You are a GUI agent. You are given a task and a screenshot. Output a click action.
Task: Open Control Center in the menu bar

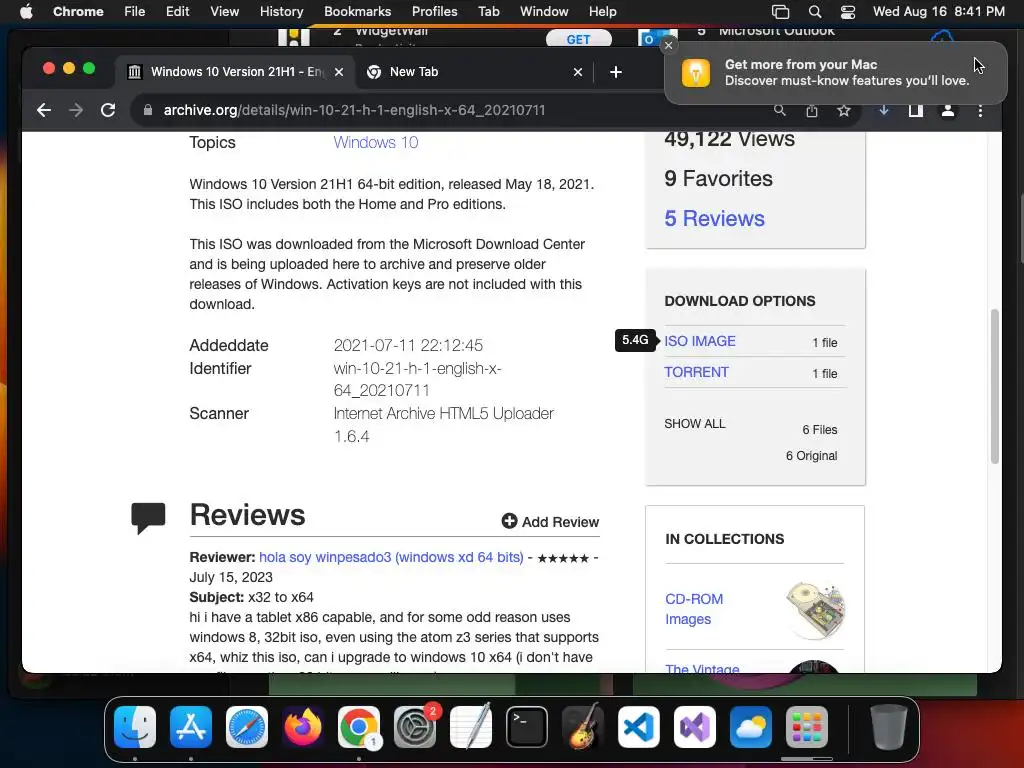[x=848, y=11]
